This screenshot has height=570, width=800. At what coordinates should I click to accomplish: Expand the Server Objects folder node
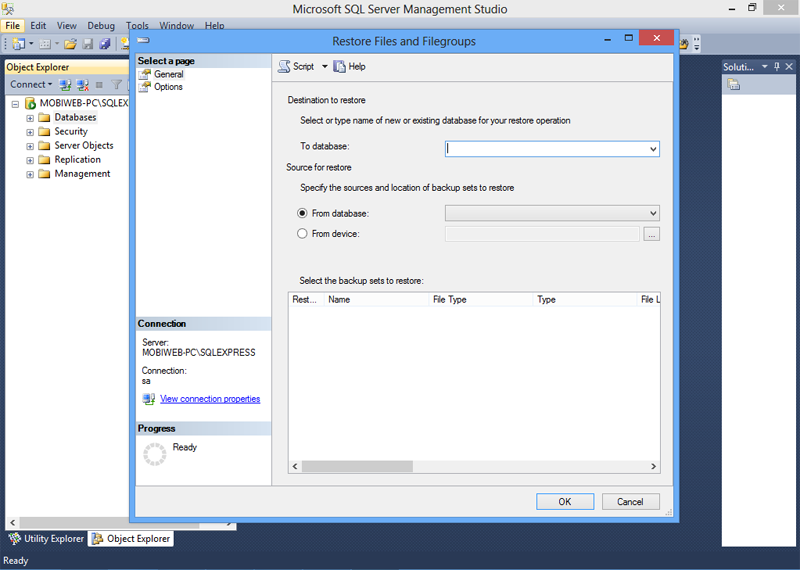30,146
